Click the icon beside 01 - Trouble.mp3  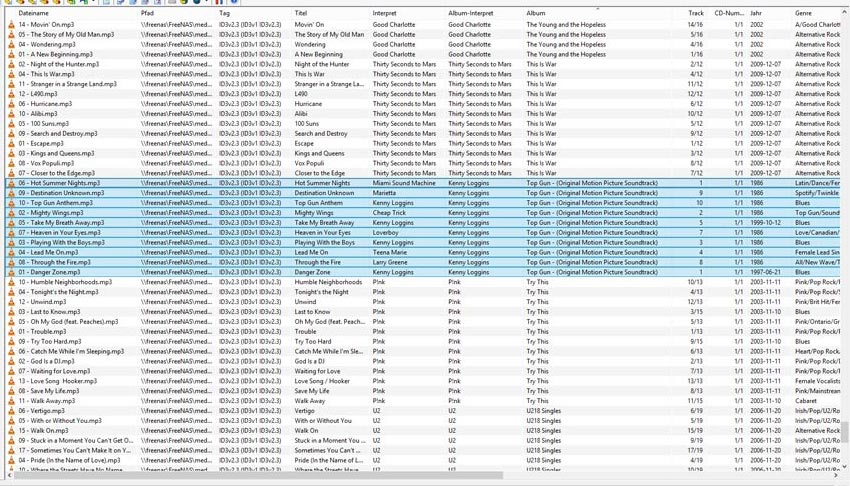11,332
